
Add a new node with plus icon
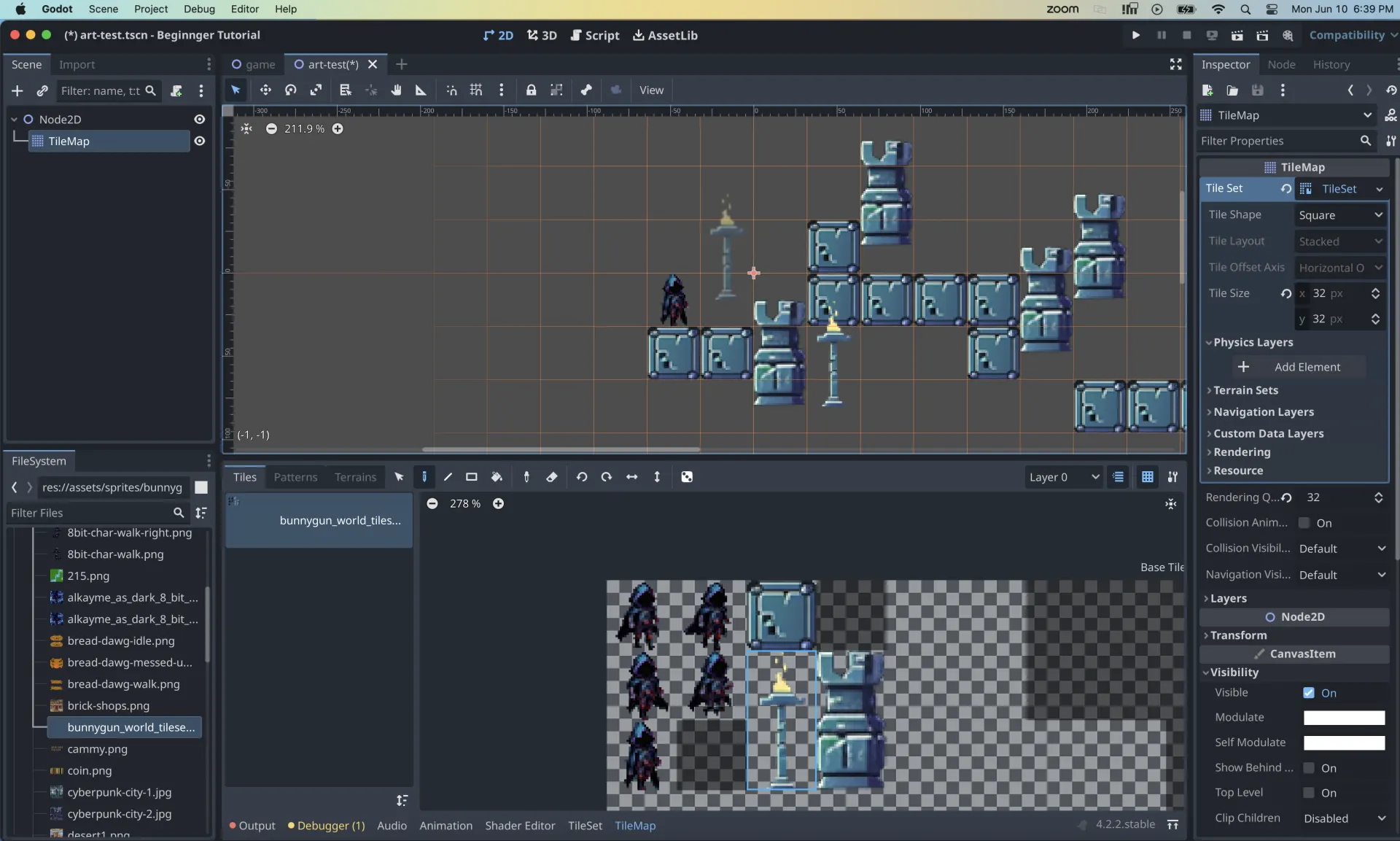17,90
